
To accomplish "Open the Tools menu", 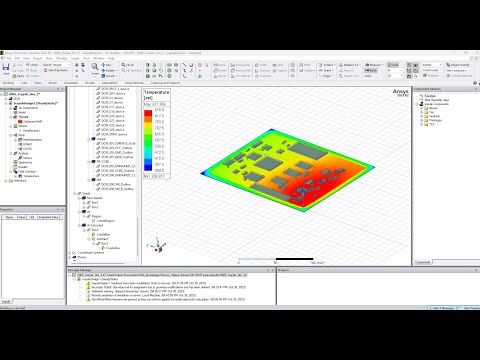I will pos(87,58).
